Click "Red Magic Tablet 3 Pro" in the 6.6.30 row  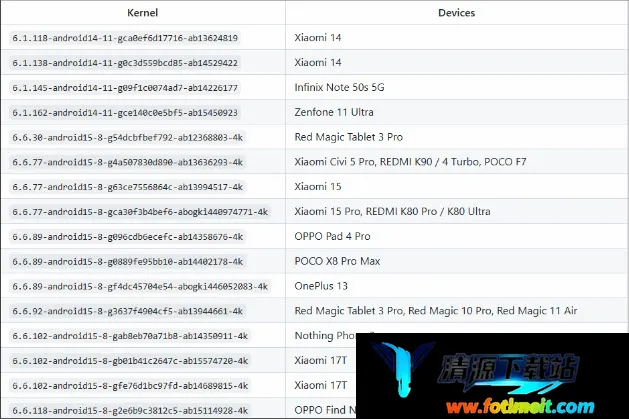coord(349,137)
